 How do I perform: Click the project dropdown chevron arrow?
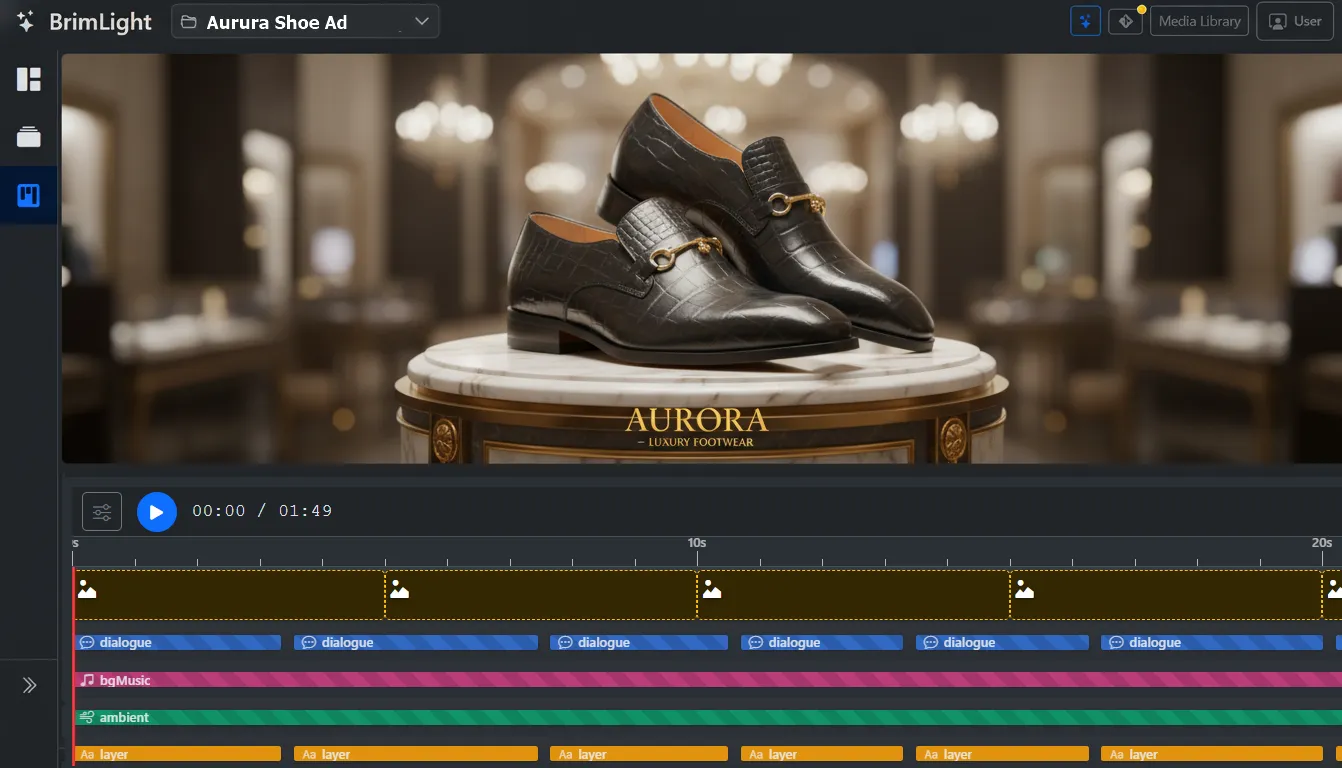point(419,21)
